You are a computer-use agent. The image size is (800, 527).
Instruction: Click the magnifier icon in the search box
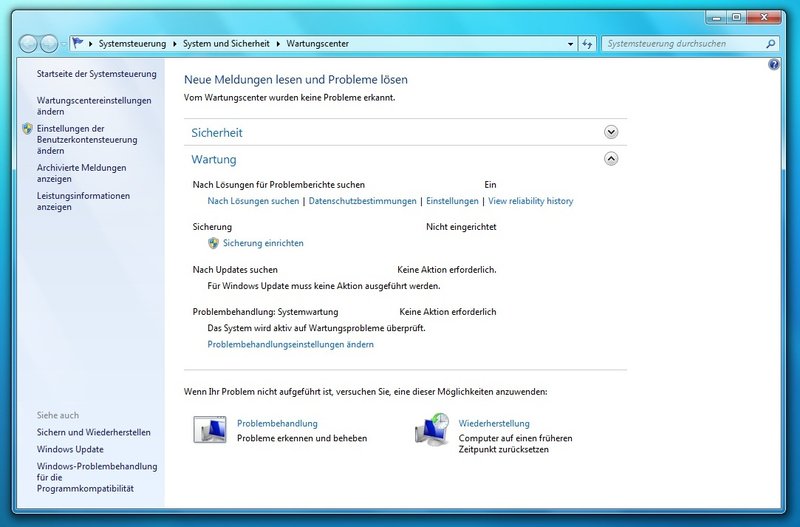770,44
